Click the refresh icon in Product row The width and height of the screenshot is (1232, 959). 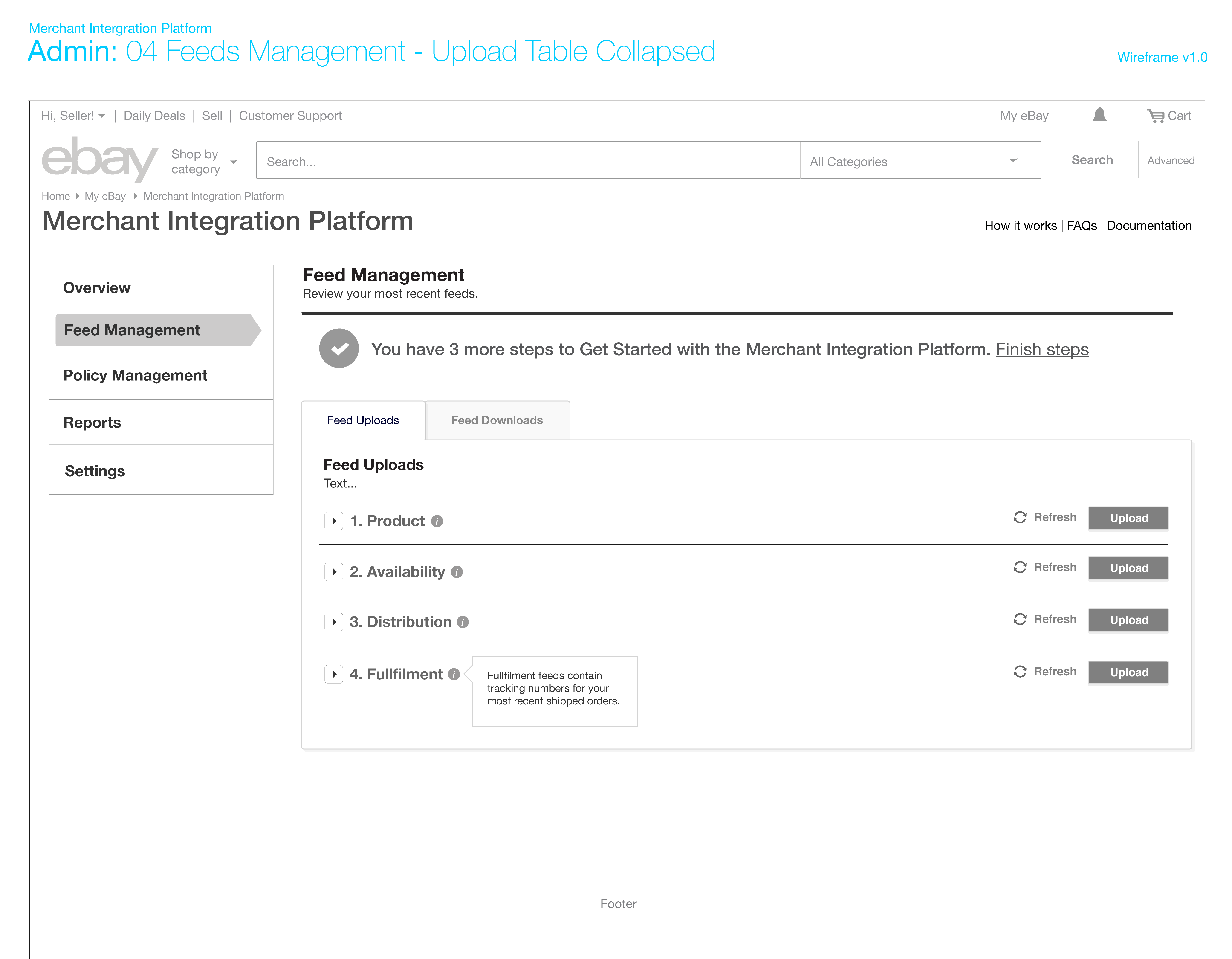point(1020,517)
